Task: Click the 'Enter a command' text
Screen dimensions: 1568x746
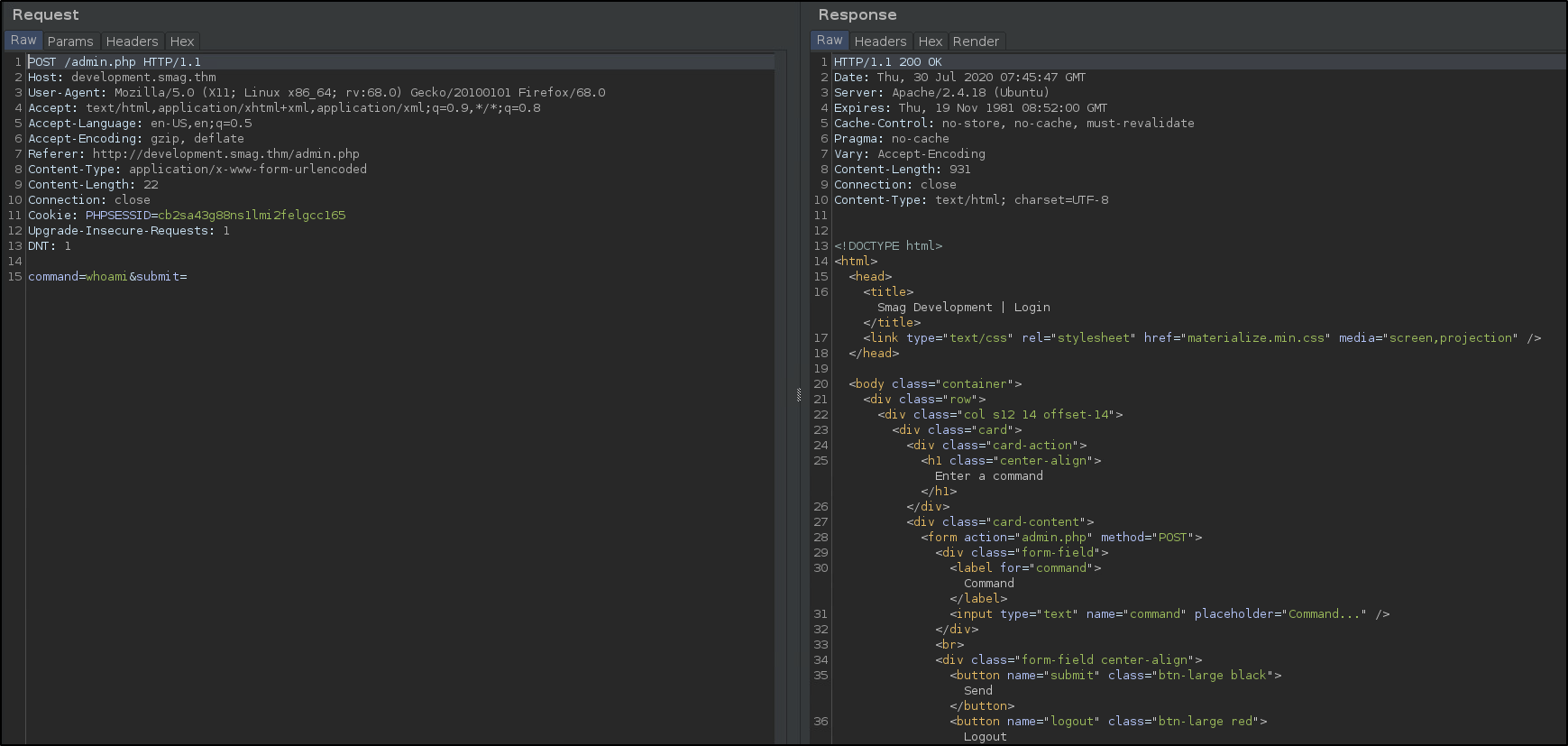Action: click(x=989, y=476)
